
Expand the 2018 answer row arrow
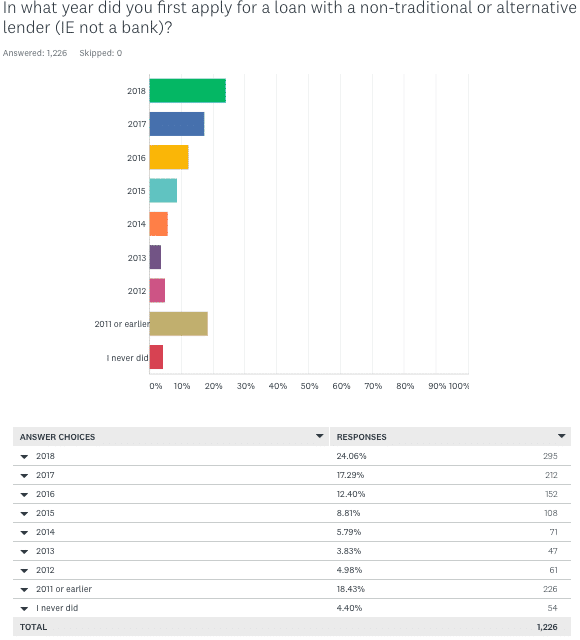pos(24,457)
